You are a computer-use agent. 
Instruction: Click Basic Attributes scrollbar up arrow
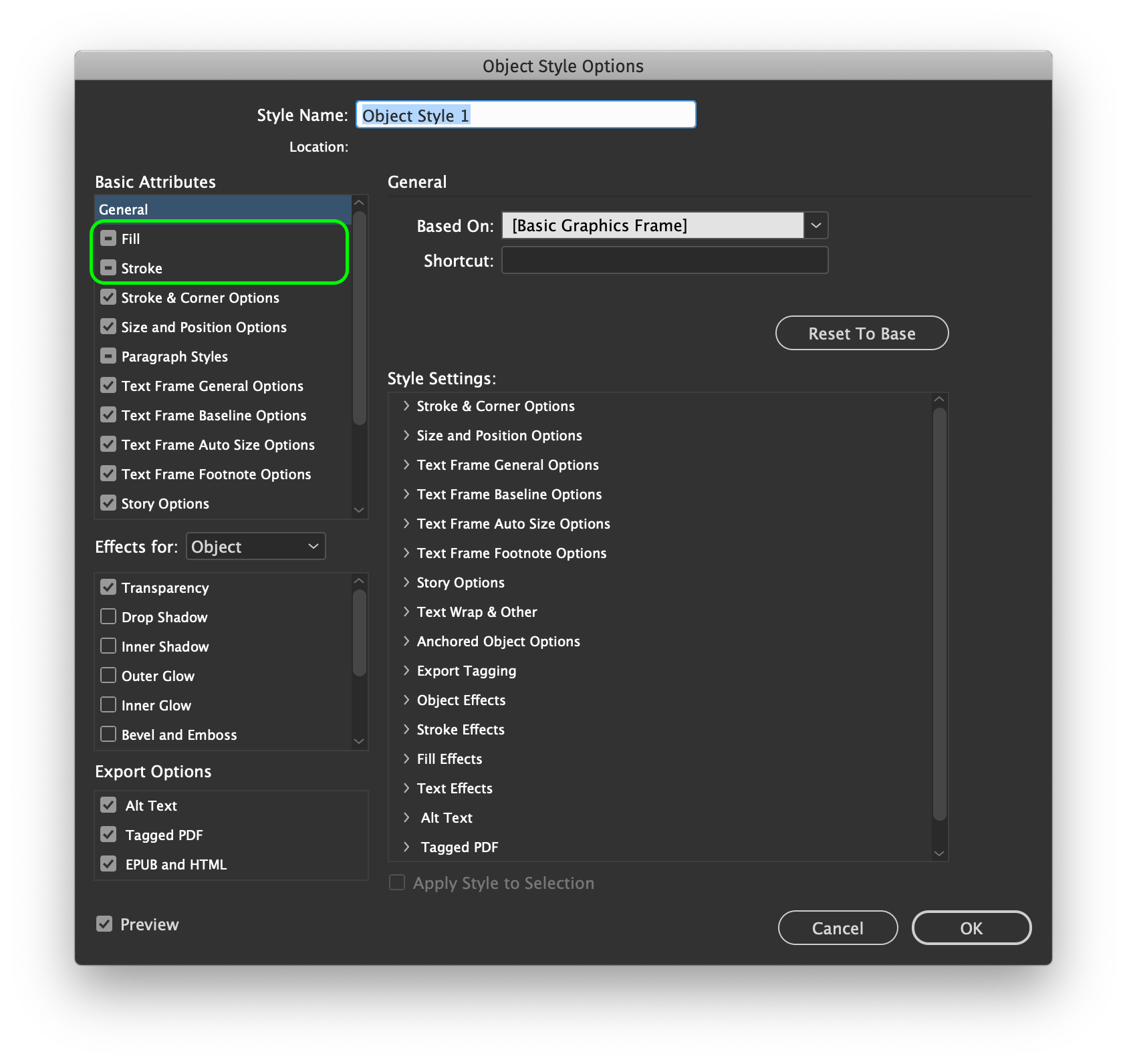(x=359, y=203)
